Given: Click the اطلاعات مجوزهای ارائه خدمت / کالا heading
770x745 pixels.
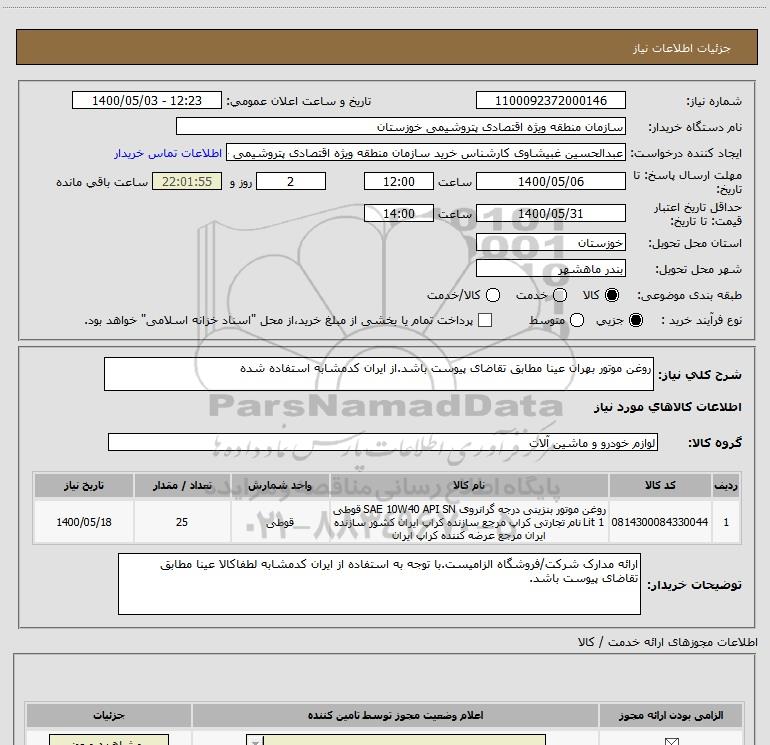Looking at the screenshot, I should pos(667,642).
